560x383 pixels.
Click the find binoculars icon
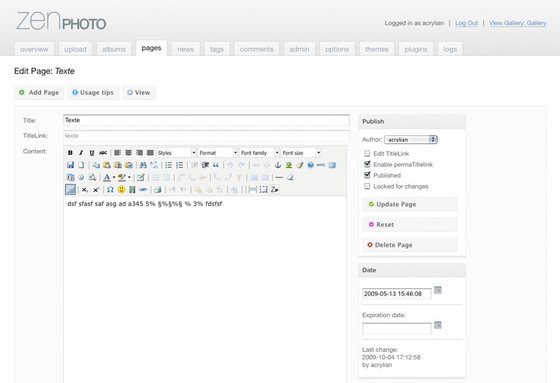(x=143, y=165)
